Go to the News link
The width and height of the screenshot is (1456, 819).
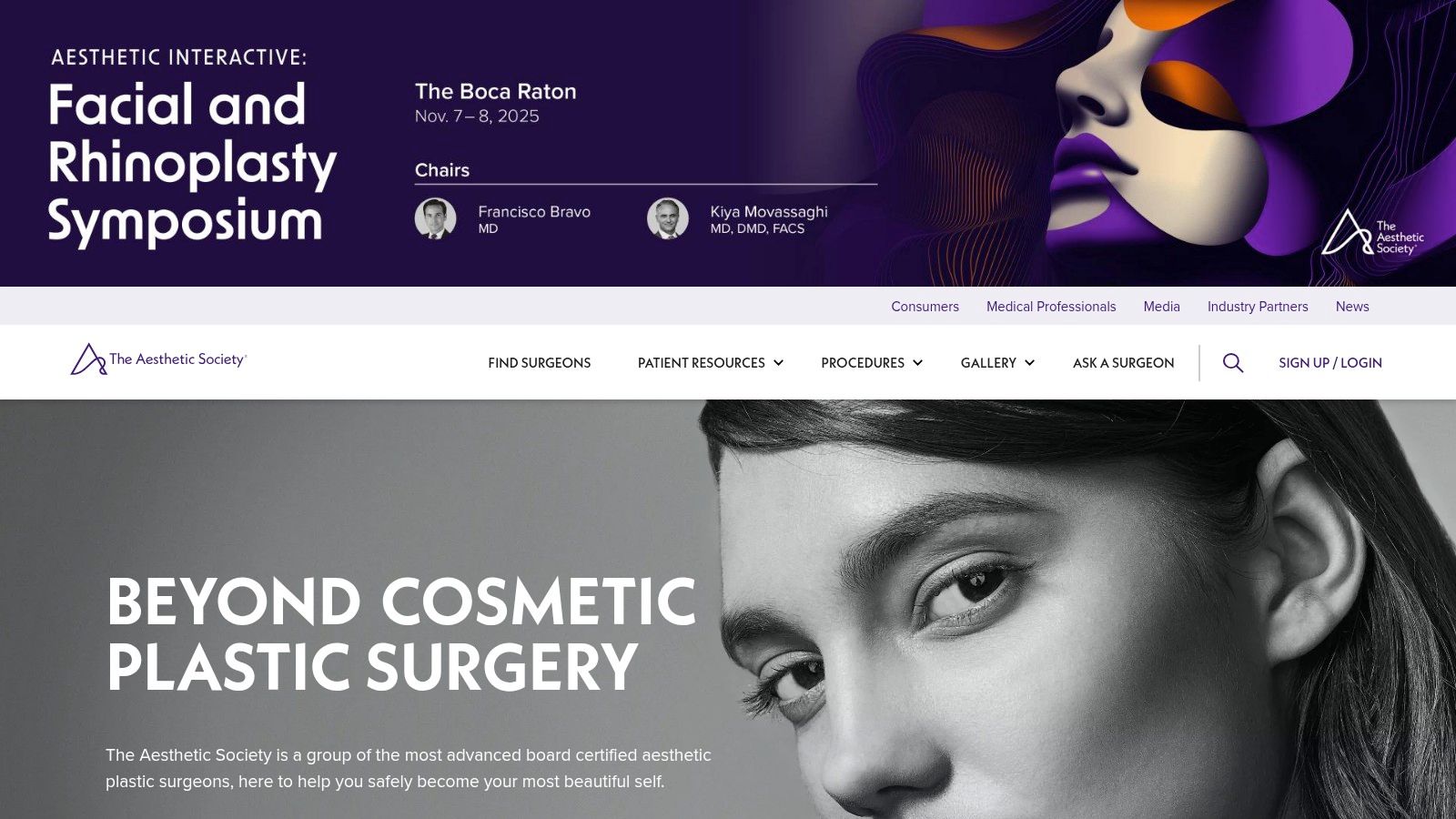pos(1352,307)
